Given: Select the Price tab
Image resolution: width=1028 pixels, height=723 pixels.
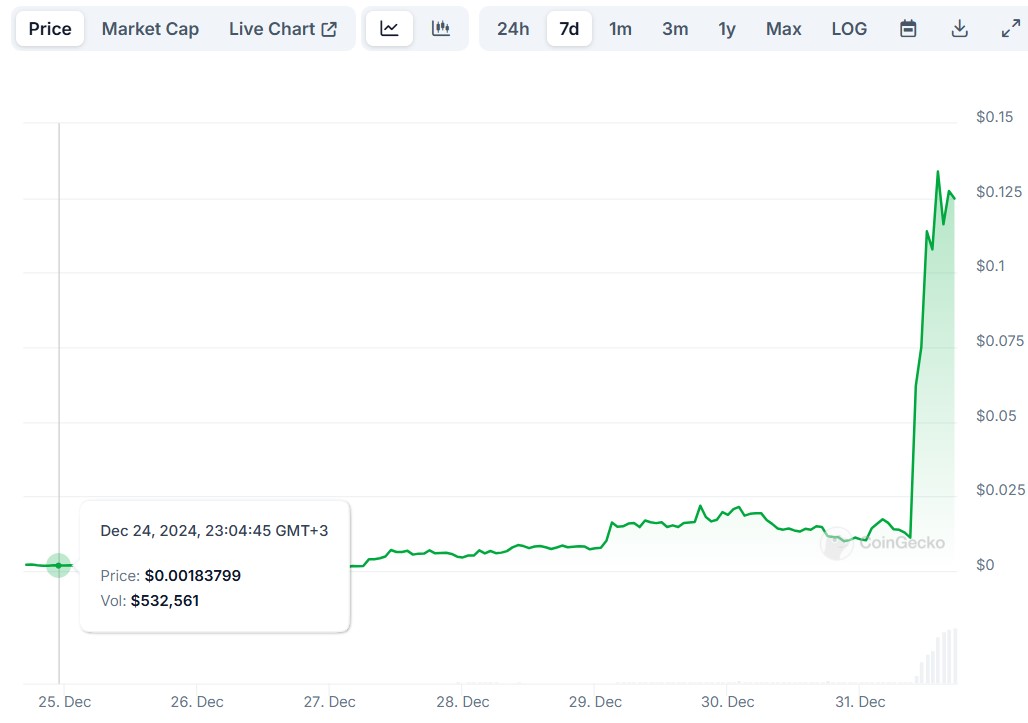Looking at the screenshot, I should click(50, 29).
